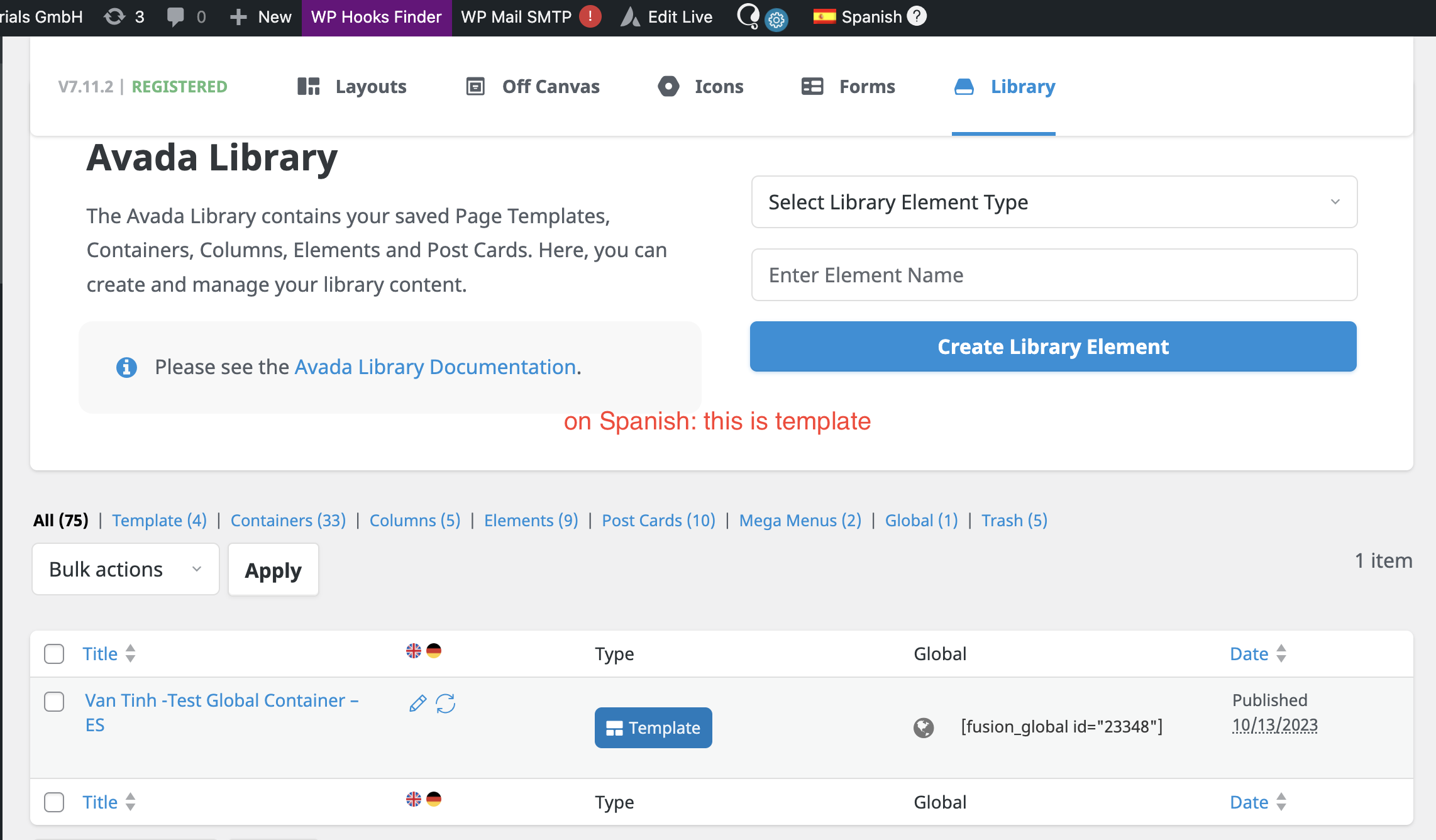This screenshot has width=1436, height=840.
Task: Show All (75) library items
Action: click(x=61, y=521)
